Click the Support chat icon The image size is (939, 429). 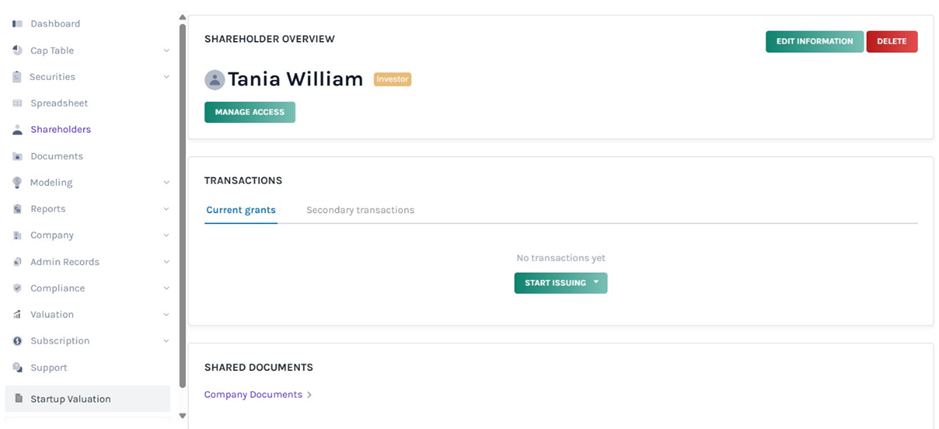coord(17,368)
